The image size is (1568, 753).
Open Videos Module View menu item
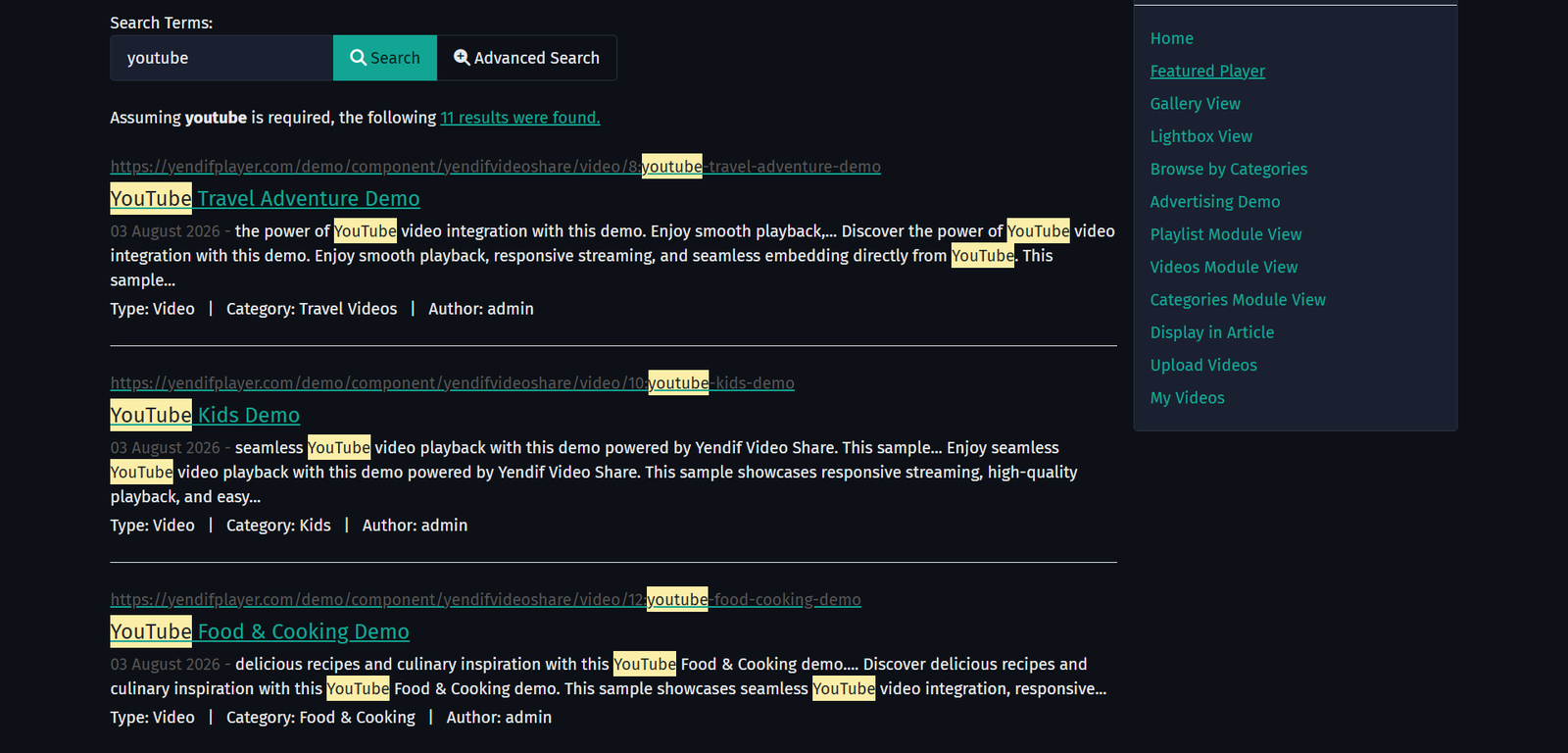[1224, 267]
